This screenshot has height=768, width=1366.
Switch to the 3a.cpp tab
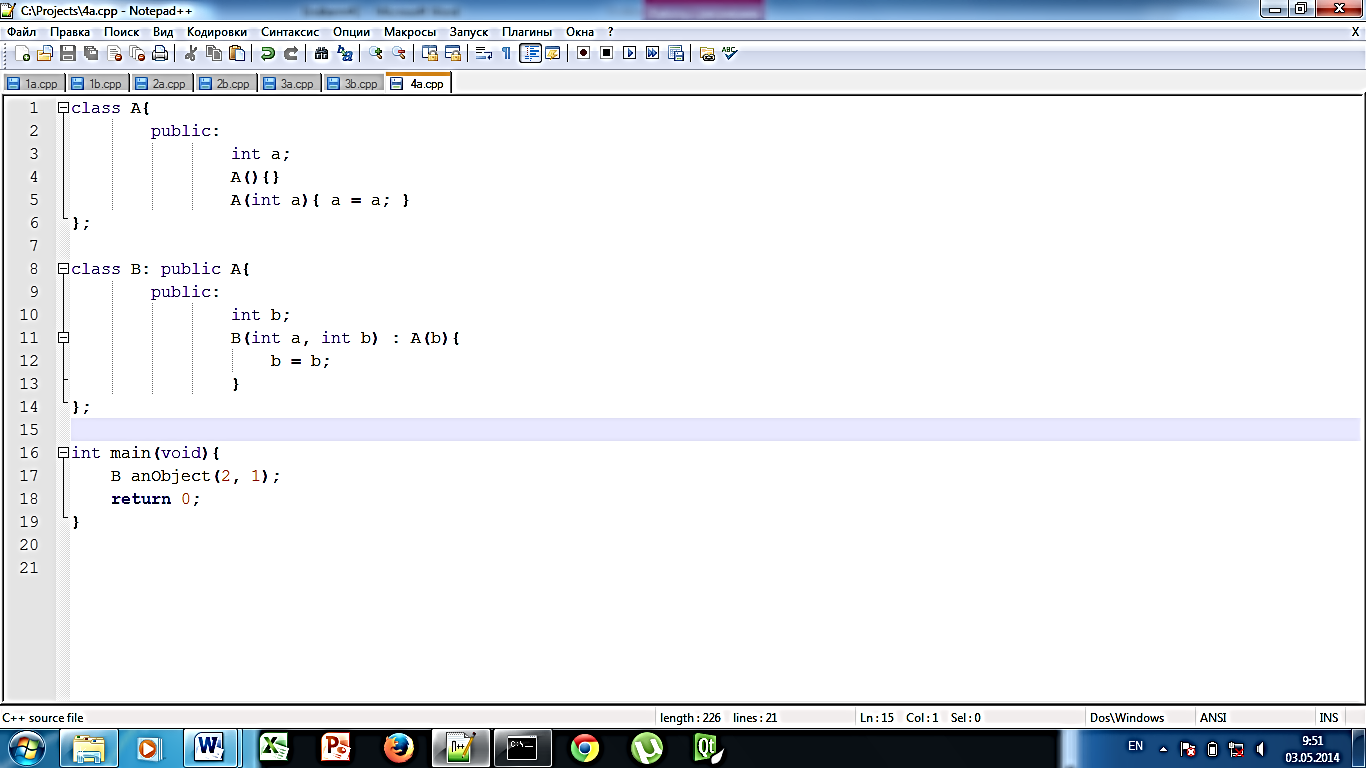[290, 84]
